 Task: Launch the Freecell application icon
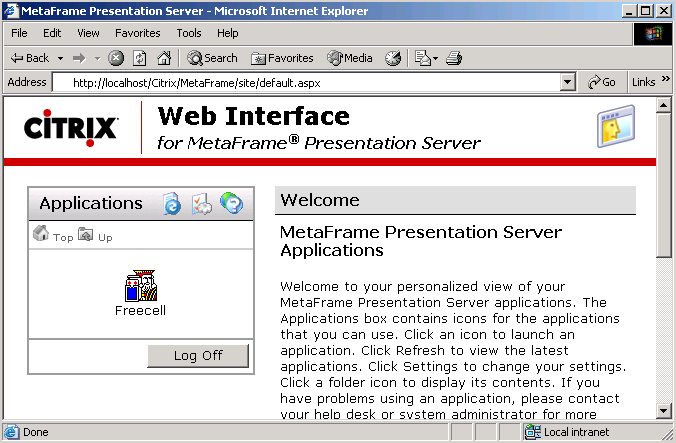[x=141, y=286]
